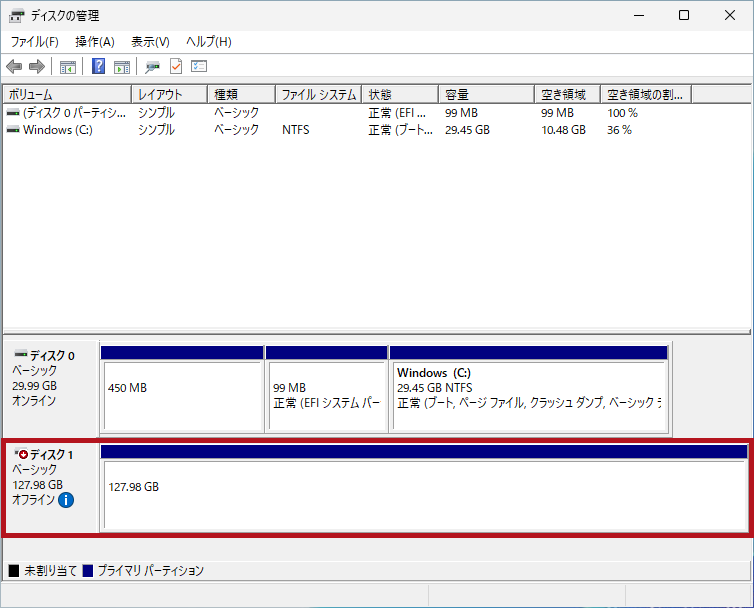Click the checklist settings toolbar icon
Screen dimensions: 754x608
click(199, 67)
